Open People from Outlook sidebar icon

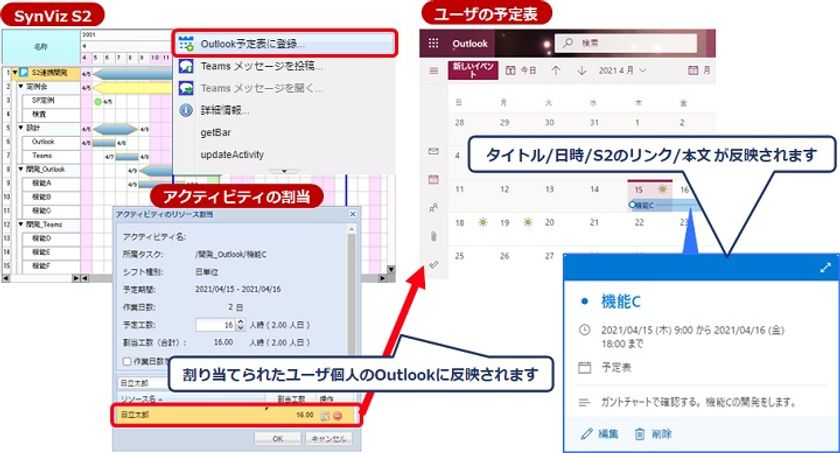434,208
